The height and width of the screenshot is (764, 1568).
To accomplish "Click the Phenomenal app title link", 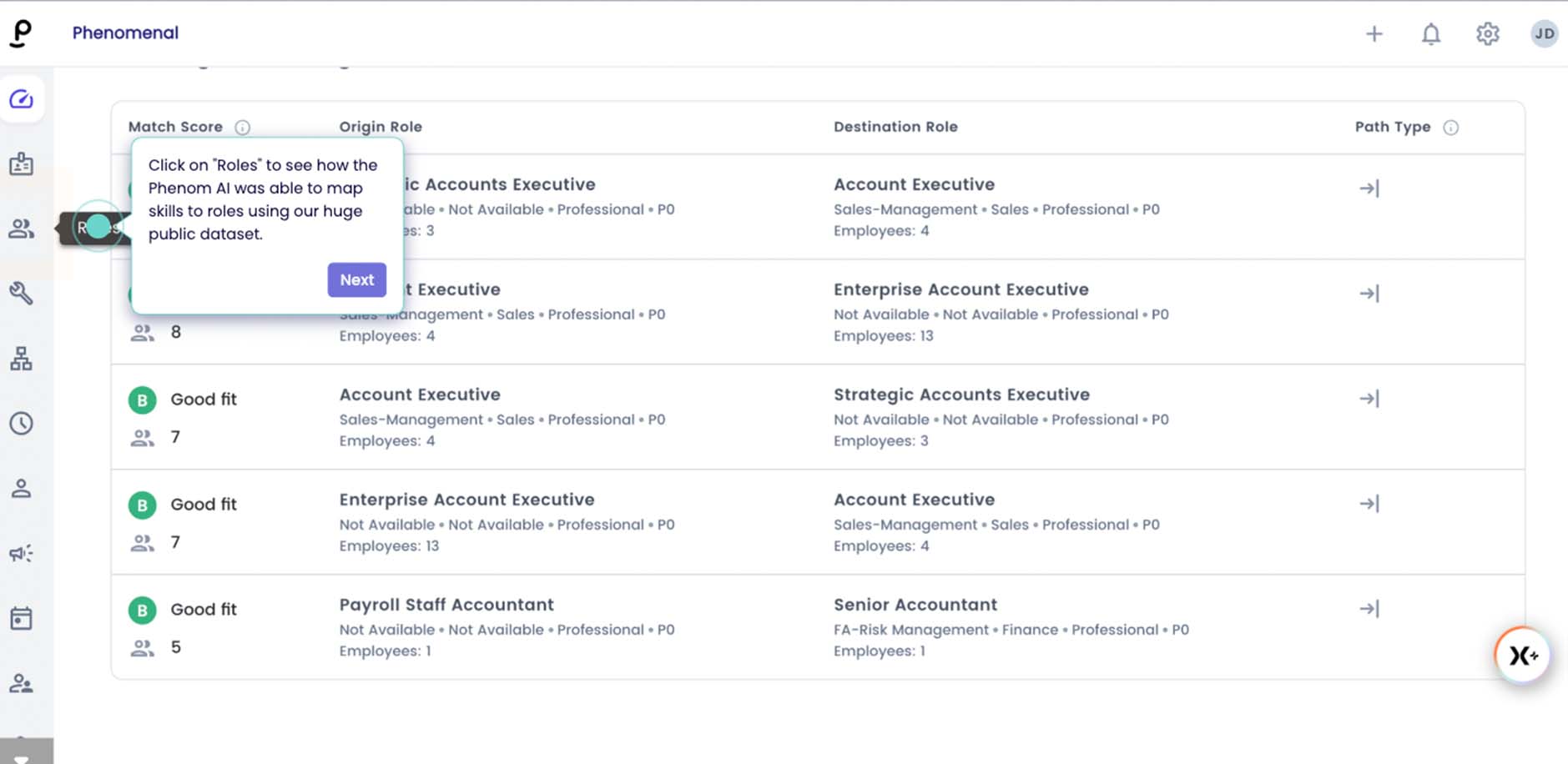I will pyautogui.click(x=125, y=33).
